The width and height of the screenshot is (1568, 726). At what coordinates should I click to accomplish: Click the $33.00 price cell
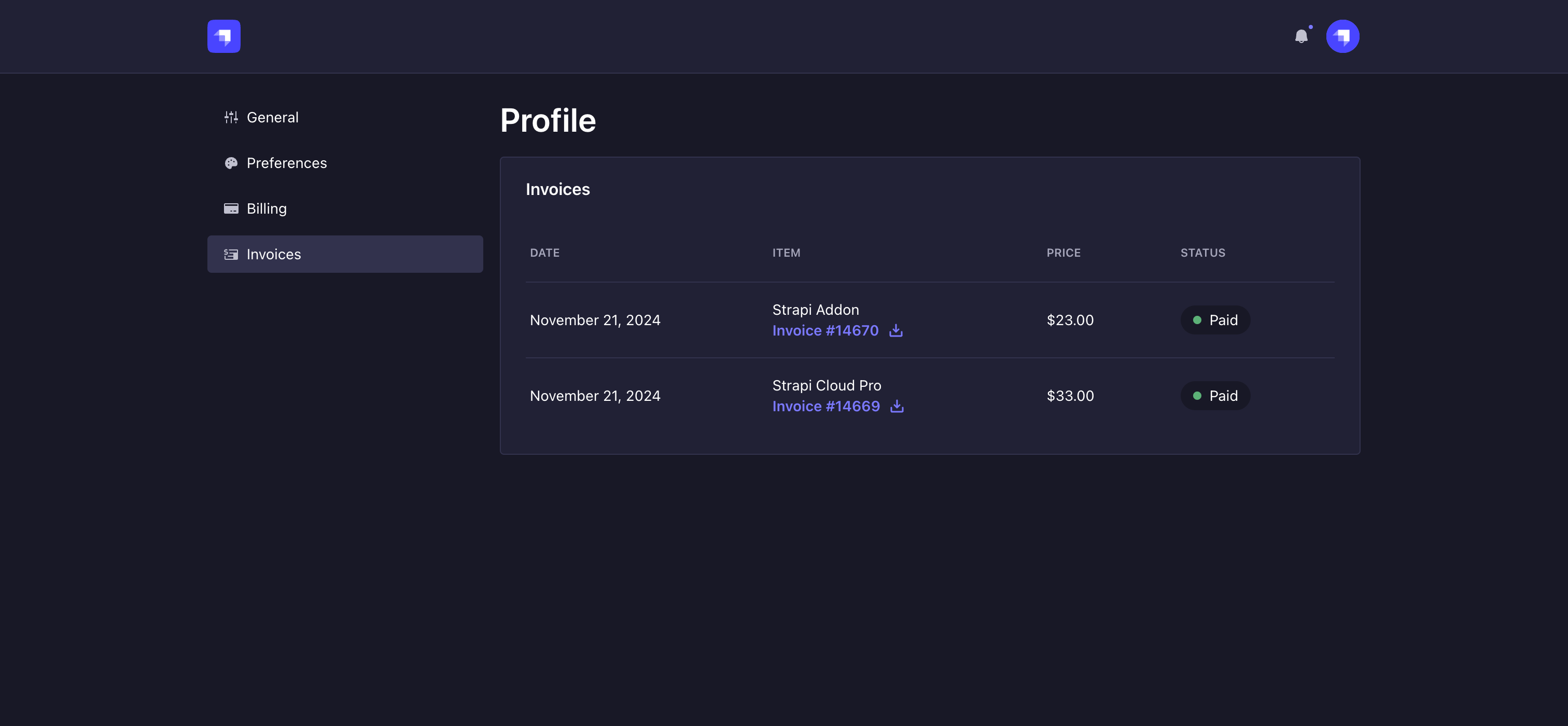click(1070, 396)
